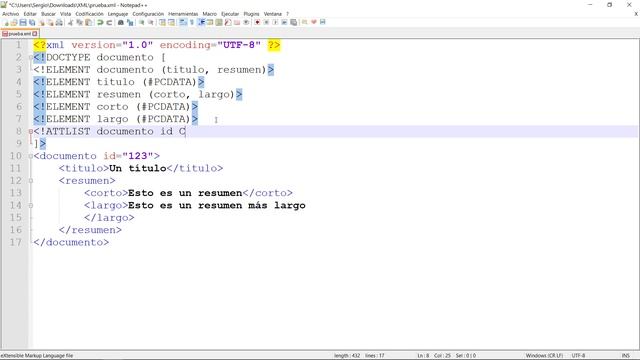Image resolution: width=640 pixels, height=360 pixels.
Task: Open the Lenguaje menu
Action: pos(118,14)
